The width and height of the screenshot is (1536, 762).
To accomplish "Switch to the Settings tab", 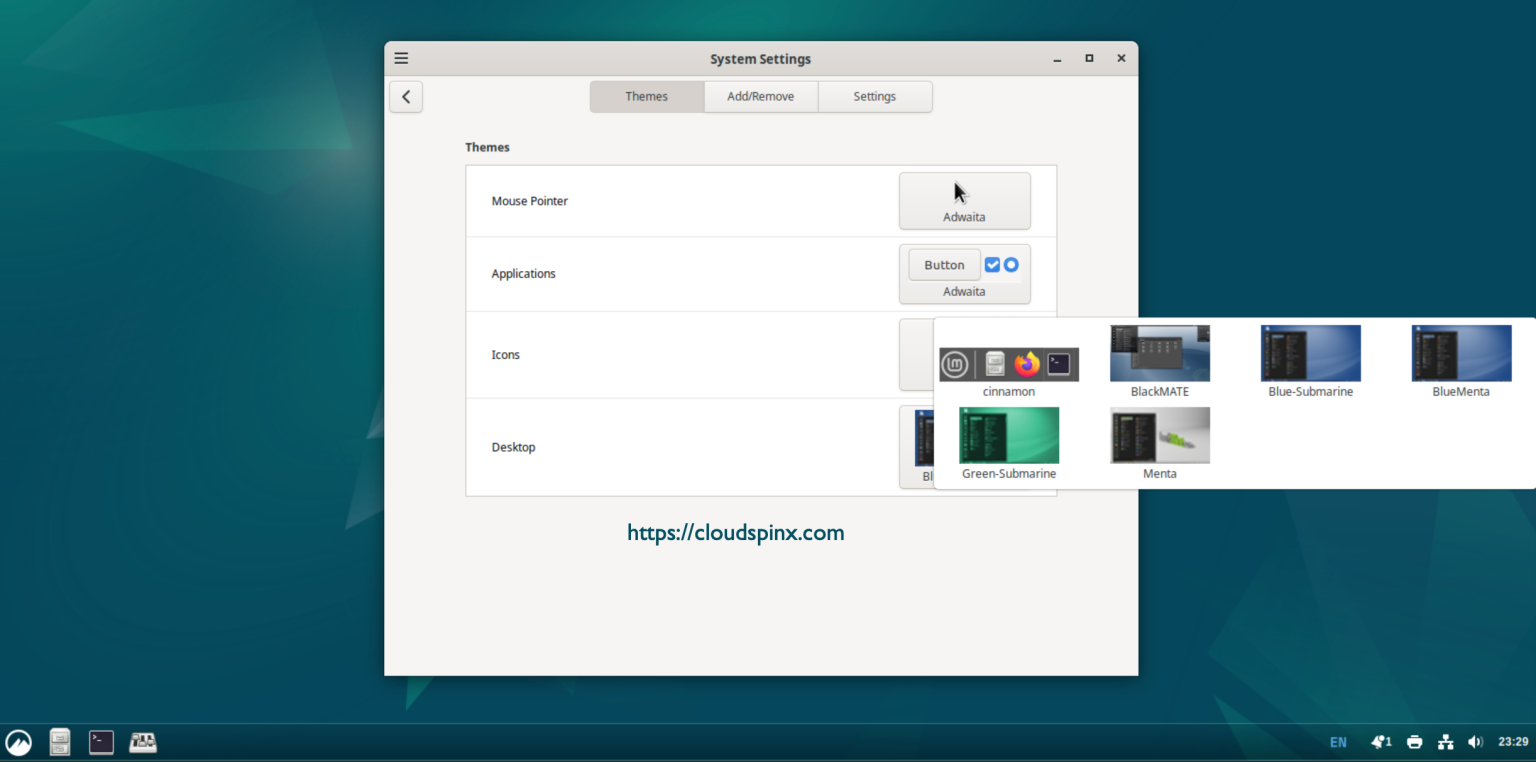I will coord(874,96).
